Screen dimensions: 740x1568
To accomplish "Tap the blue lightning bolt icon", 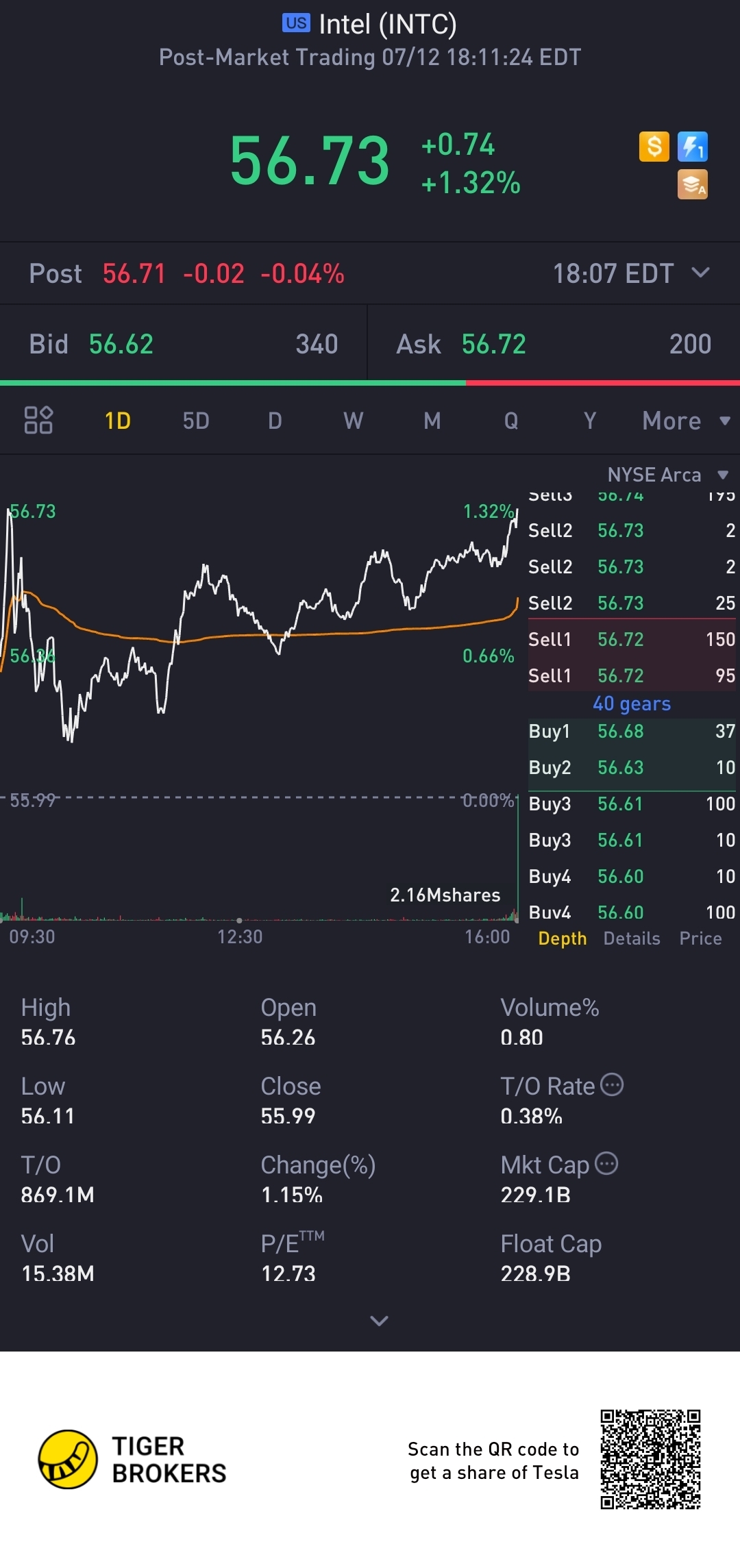I will (x=692, y=147).
